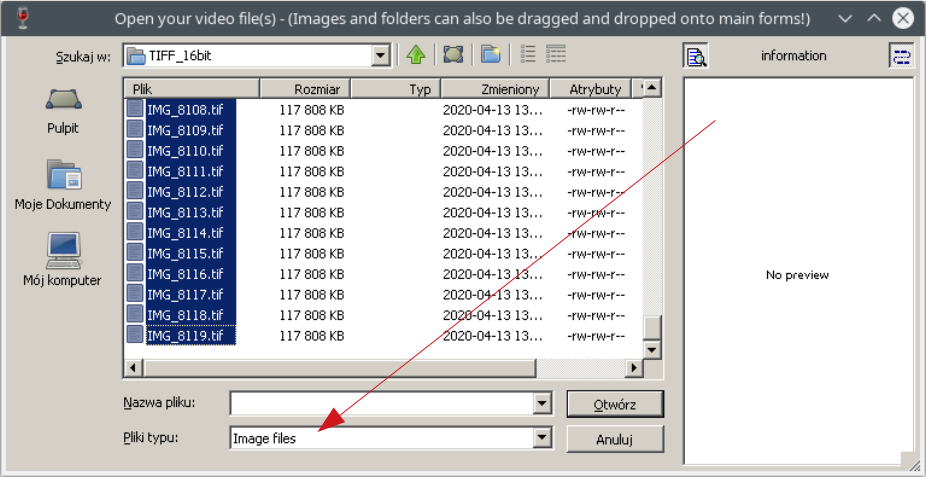Select file IMG_8116.tif

pyautogui.click(x=185, y=275)
